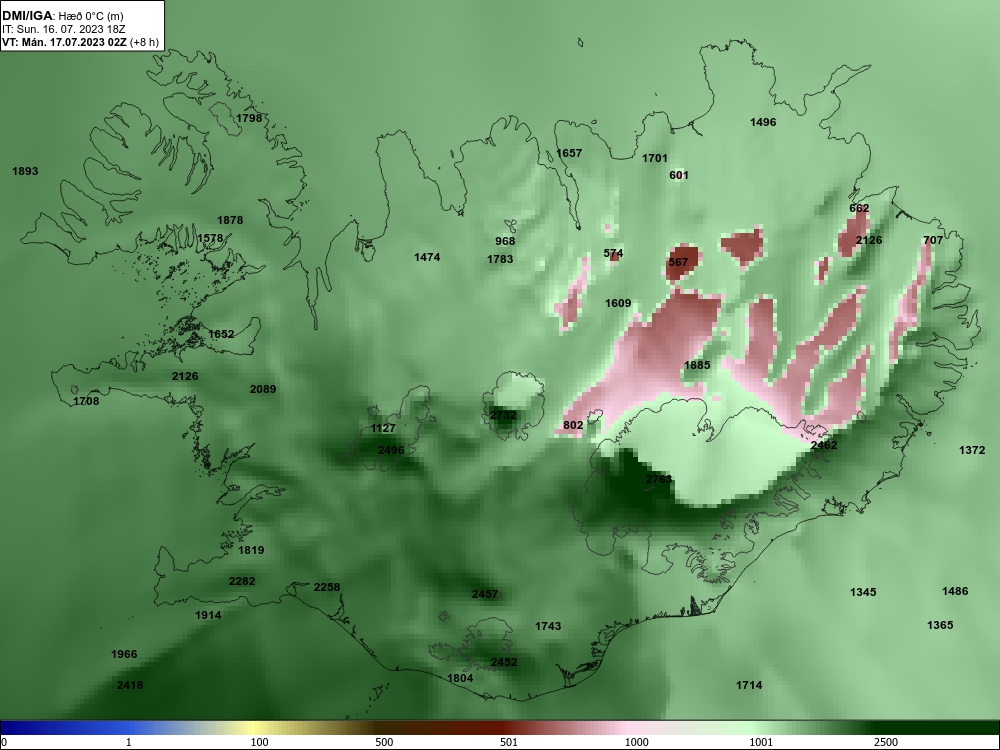Click the 1893 value on the map

point(25,171)
